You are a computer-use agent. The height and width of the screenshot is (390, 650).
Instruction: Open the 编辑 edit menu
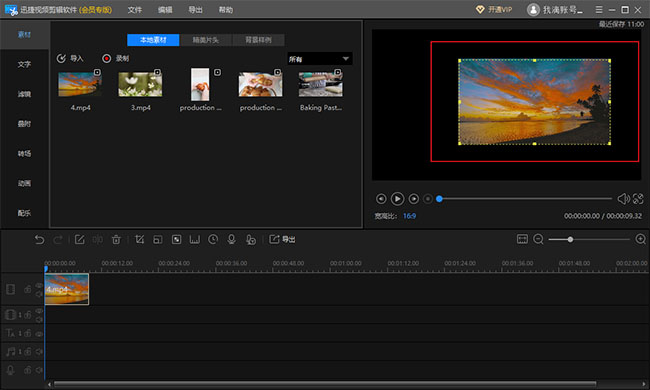(165, 10)
